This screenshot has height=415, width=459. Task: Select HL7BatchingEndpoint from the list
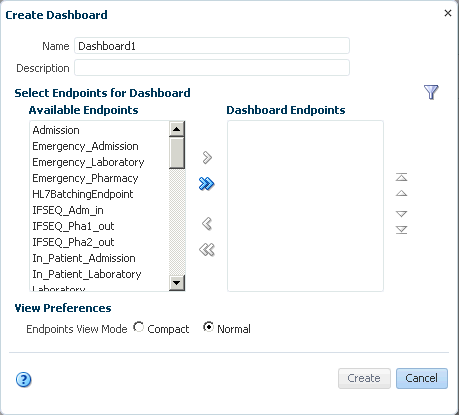click(x=83, y=194)
